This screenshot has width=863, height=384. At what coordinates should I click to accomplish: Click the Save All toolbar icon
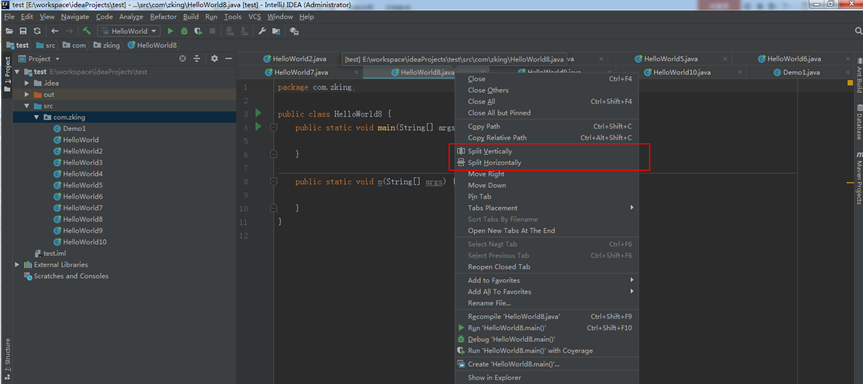click(x=23, y=31)
